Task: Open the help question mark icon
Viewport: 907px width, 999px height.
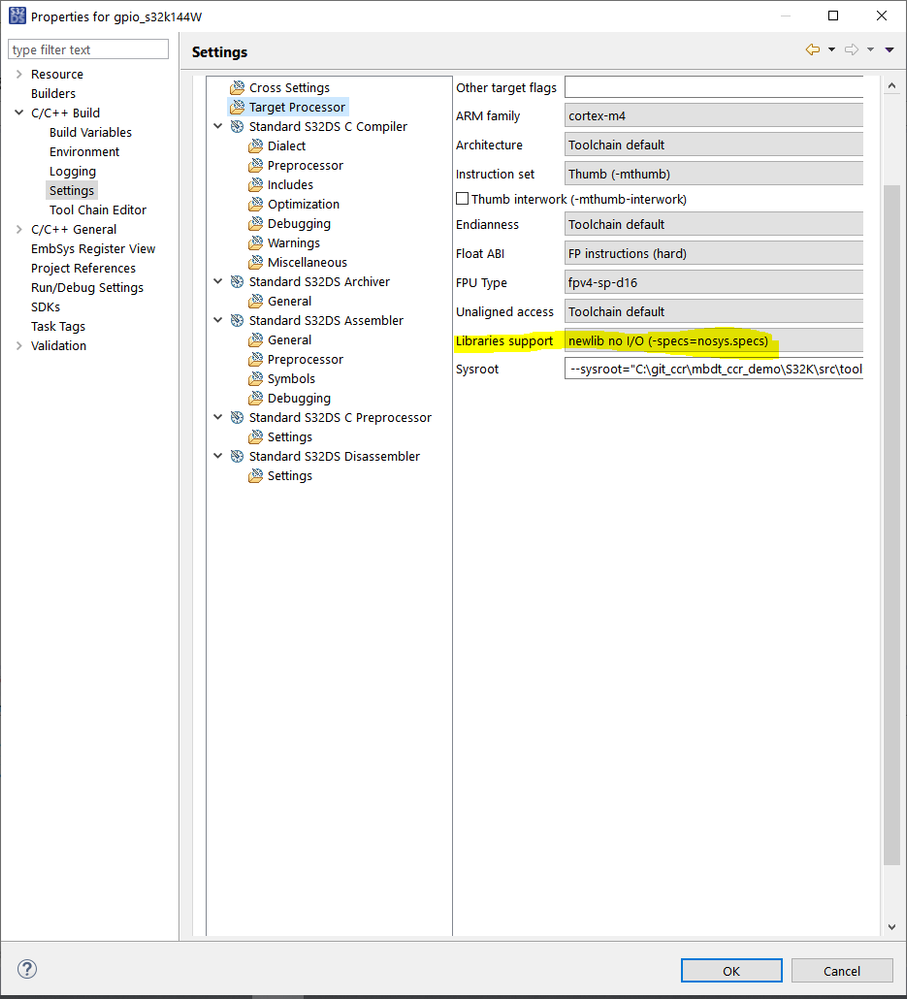Action: point(27,969)
